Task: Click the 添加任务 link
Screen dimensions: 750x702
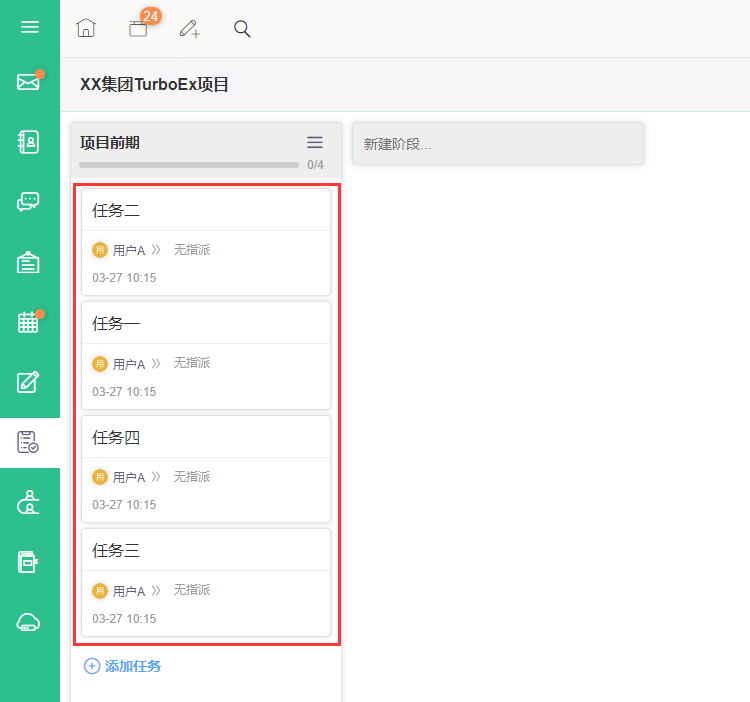Action: (x=133, y=666)
